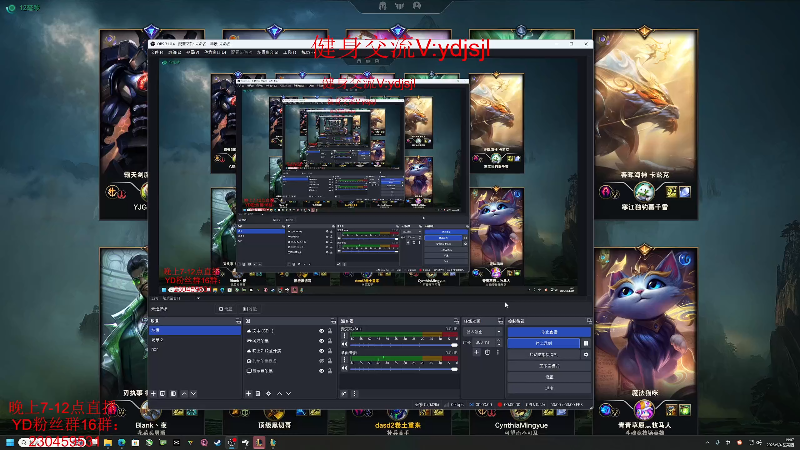Open source Properties button above docks
This screenshot has height=450, width=800.
(x=226, y=309)
